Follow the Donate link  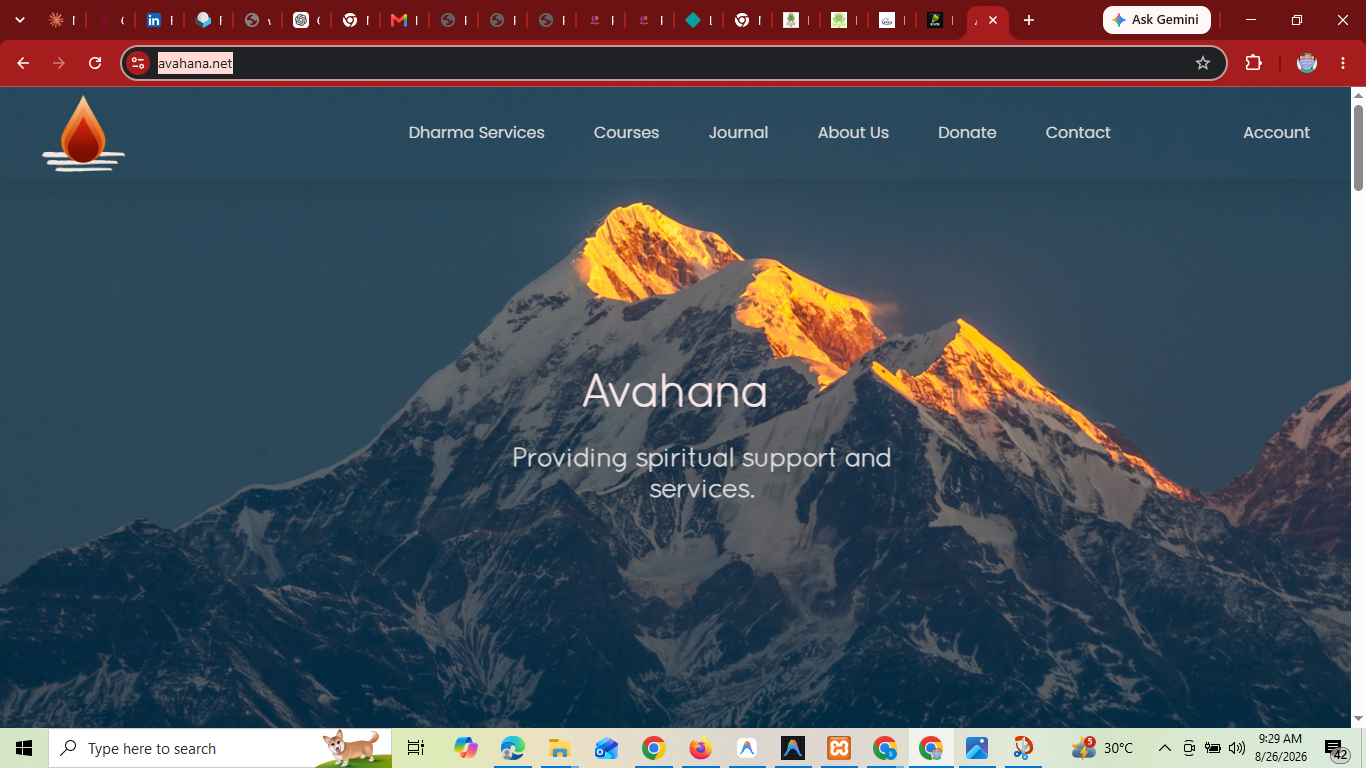967,132
